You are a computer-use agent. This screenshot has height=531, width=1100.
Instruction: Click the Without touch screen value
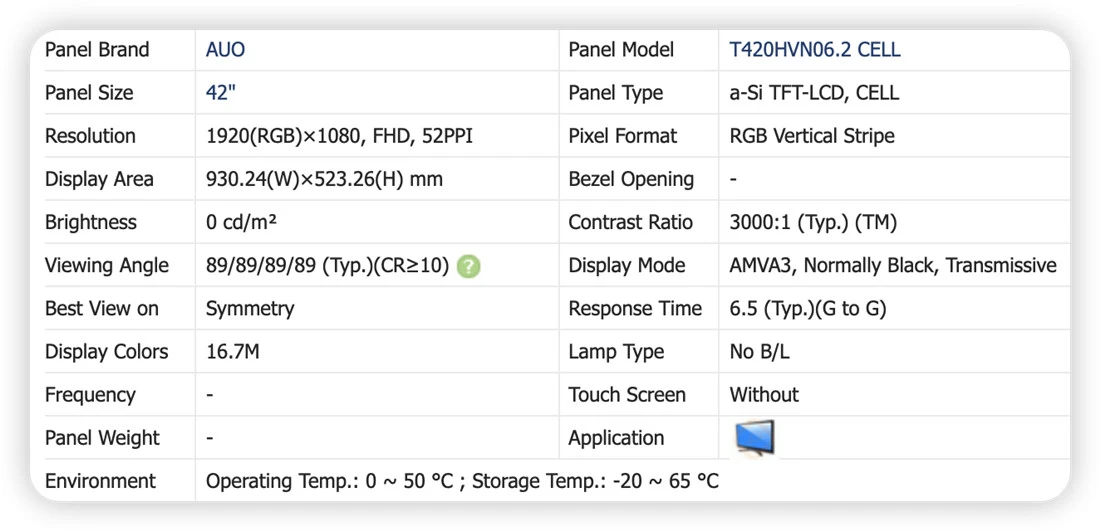(x=764, y=395)
